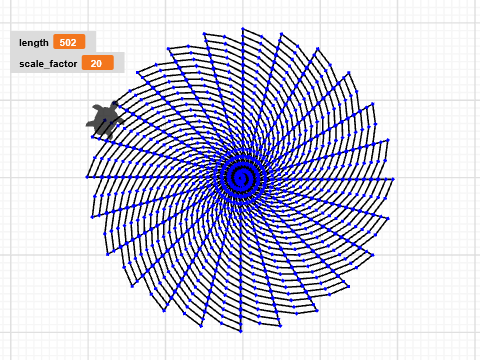Click the topmost tip of the spiral drawing
480x360 pixels.
[242, 28]
